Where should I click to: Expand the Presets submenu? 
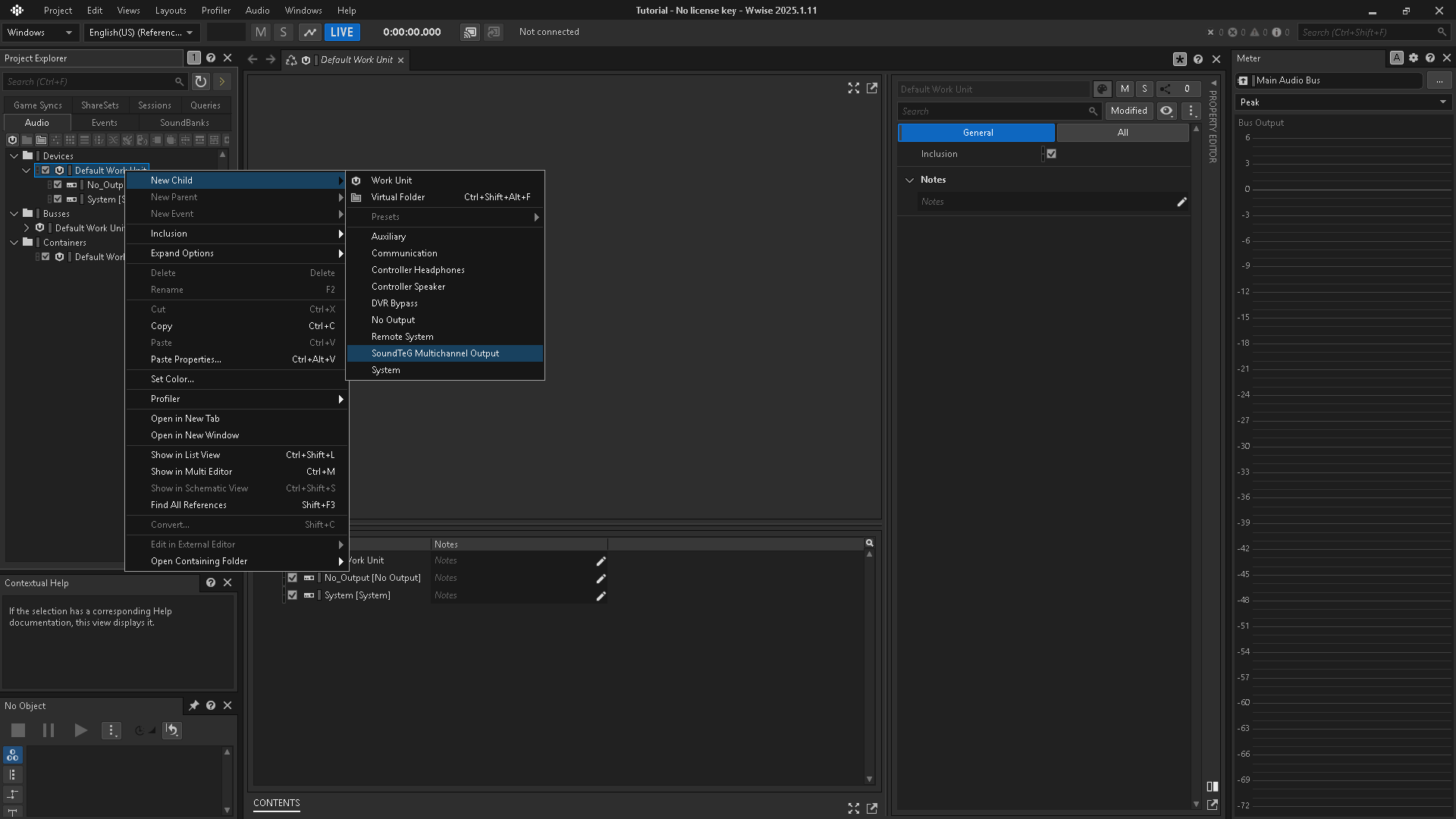[x=445, y=217]
